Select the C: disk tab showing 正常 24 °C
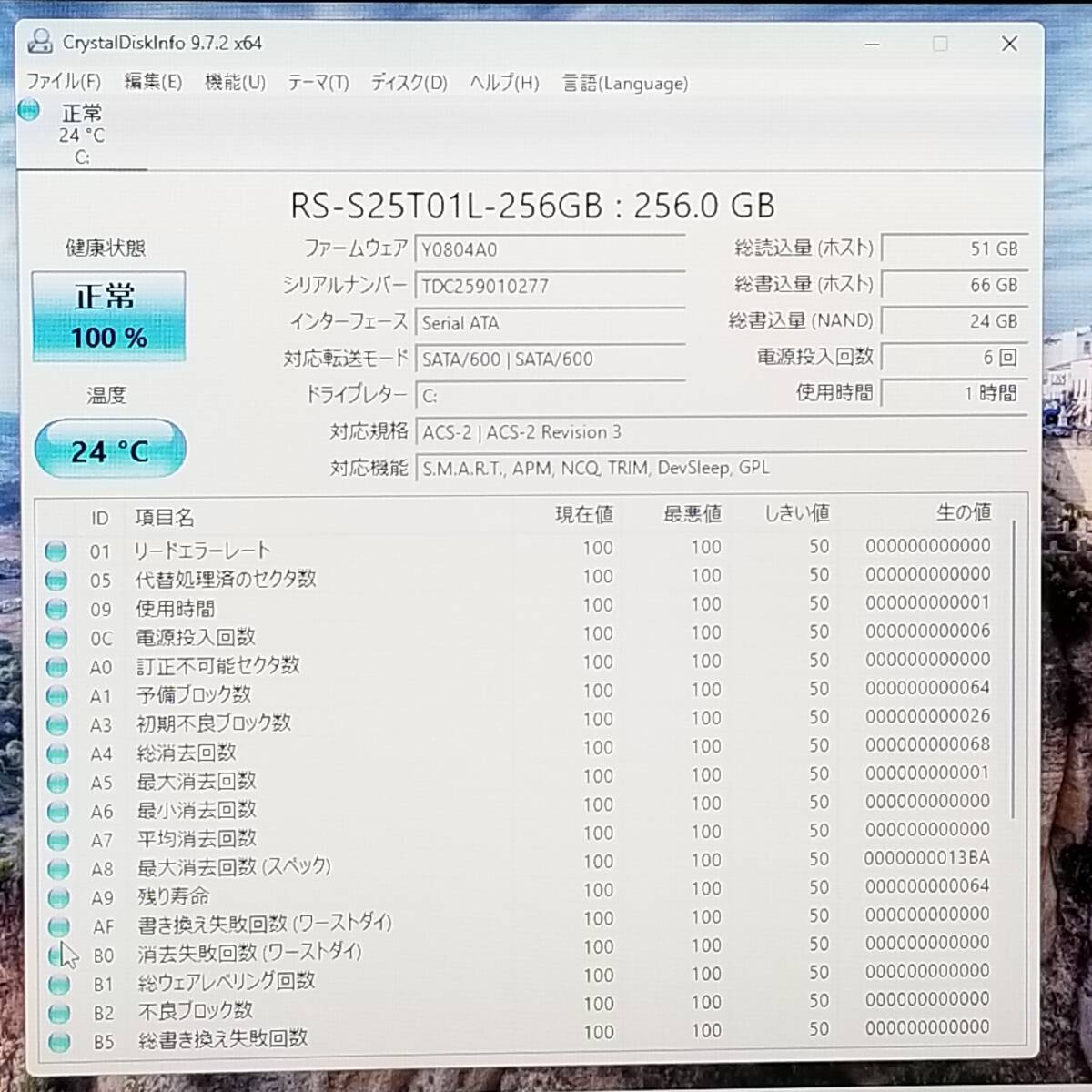This screenshot has width=1092, height=1092. coord(80,135)
